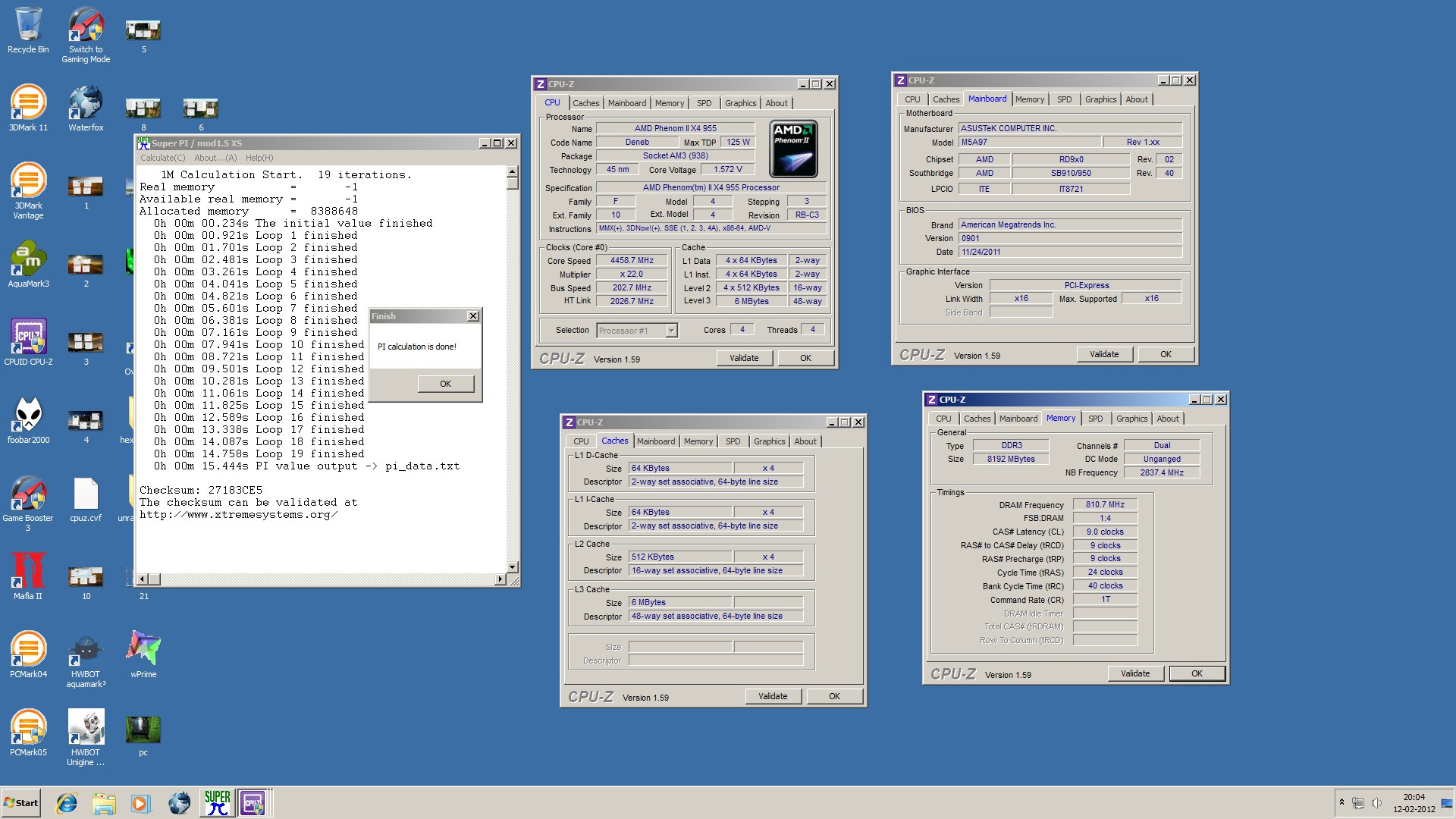Click mainboard Model field M5A97
The image size is (1456, 819).
pyautogui.click(x=1030, y=142)
